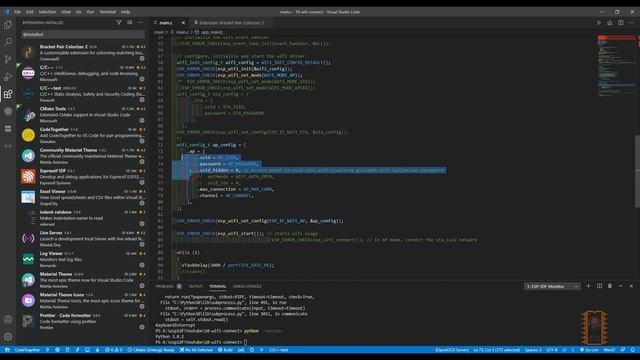Click the Ln Col cursor position indicator
The width and height of the screenshot is (640, 360).
(496, 350)
